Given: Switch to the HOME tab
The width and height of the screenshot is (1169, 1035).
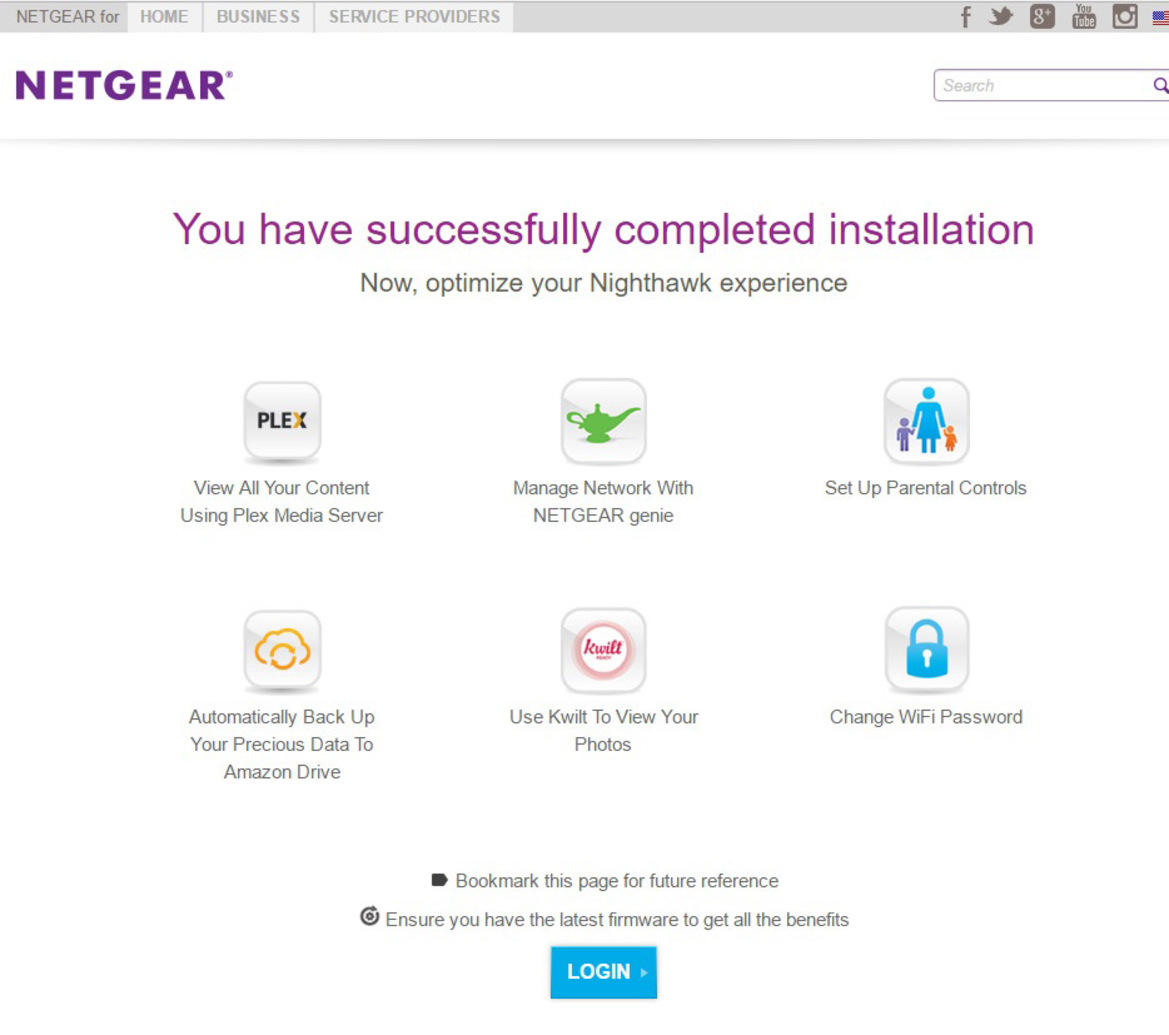Looking at the screenshot, I should pos(164,16).
